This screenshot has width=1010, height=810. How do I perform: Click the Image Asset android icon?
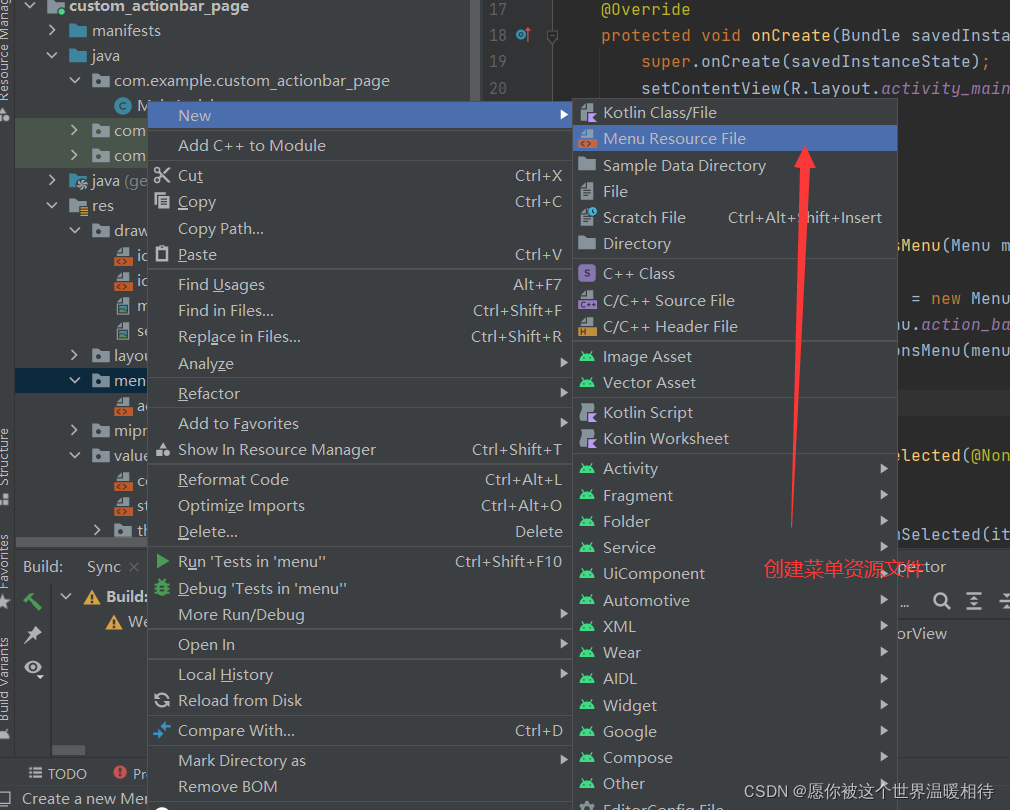(x=587, y=356)
